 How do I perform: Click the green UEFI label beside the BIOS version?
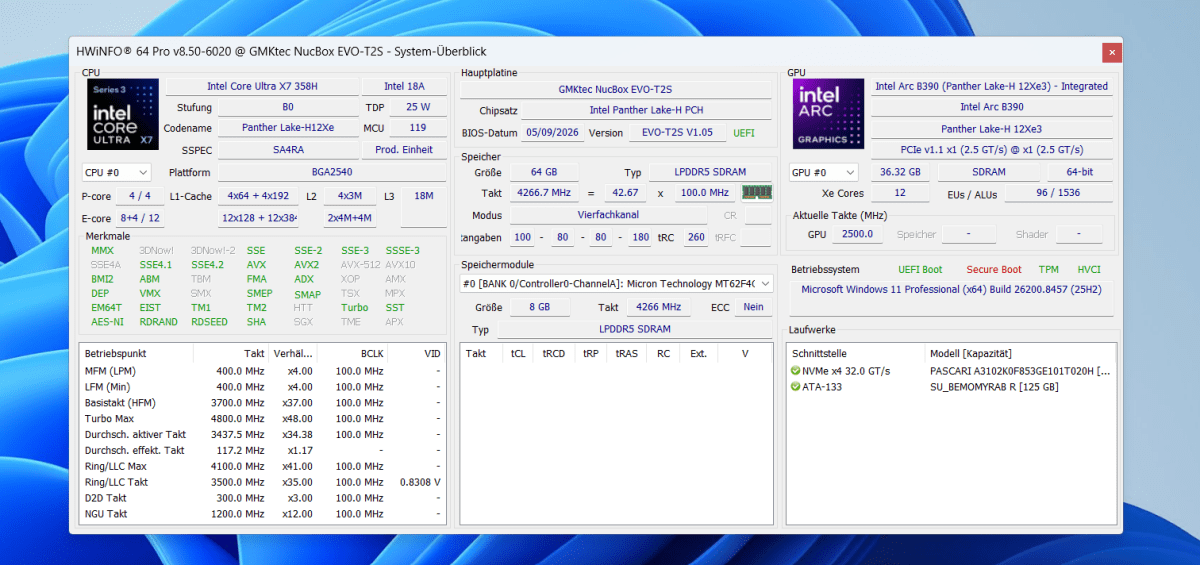[x=744, y=133]
